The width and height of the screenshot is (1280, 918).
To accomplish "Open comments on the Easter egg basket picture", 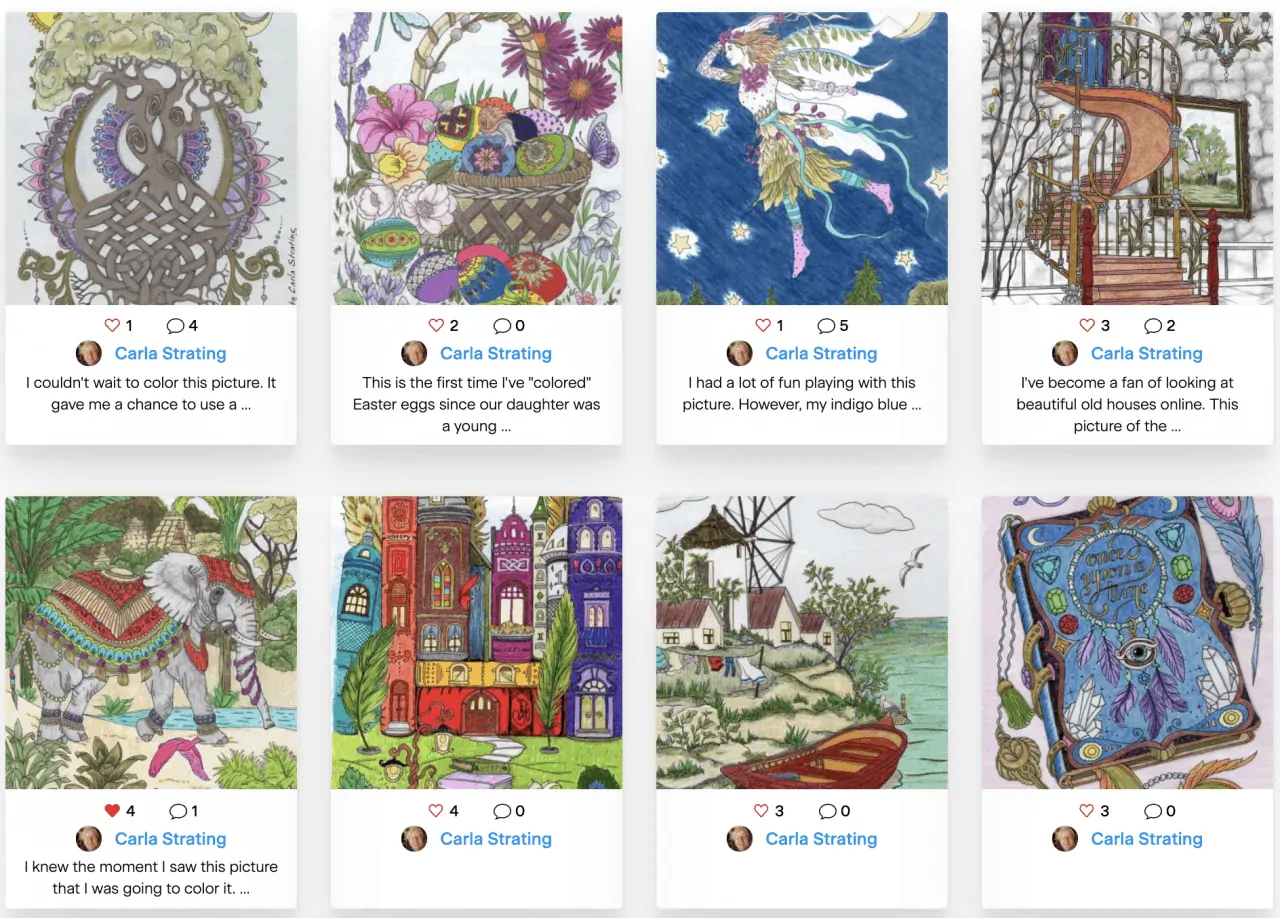I will coord(502,325).
